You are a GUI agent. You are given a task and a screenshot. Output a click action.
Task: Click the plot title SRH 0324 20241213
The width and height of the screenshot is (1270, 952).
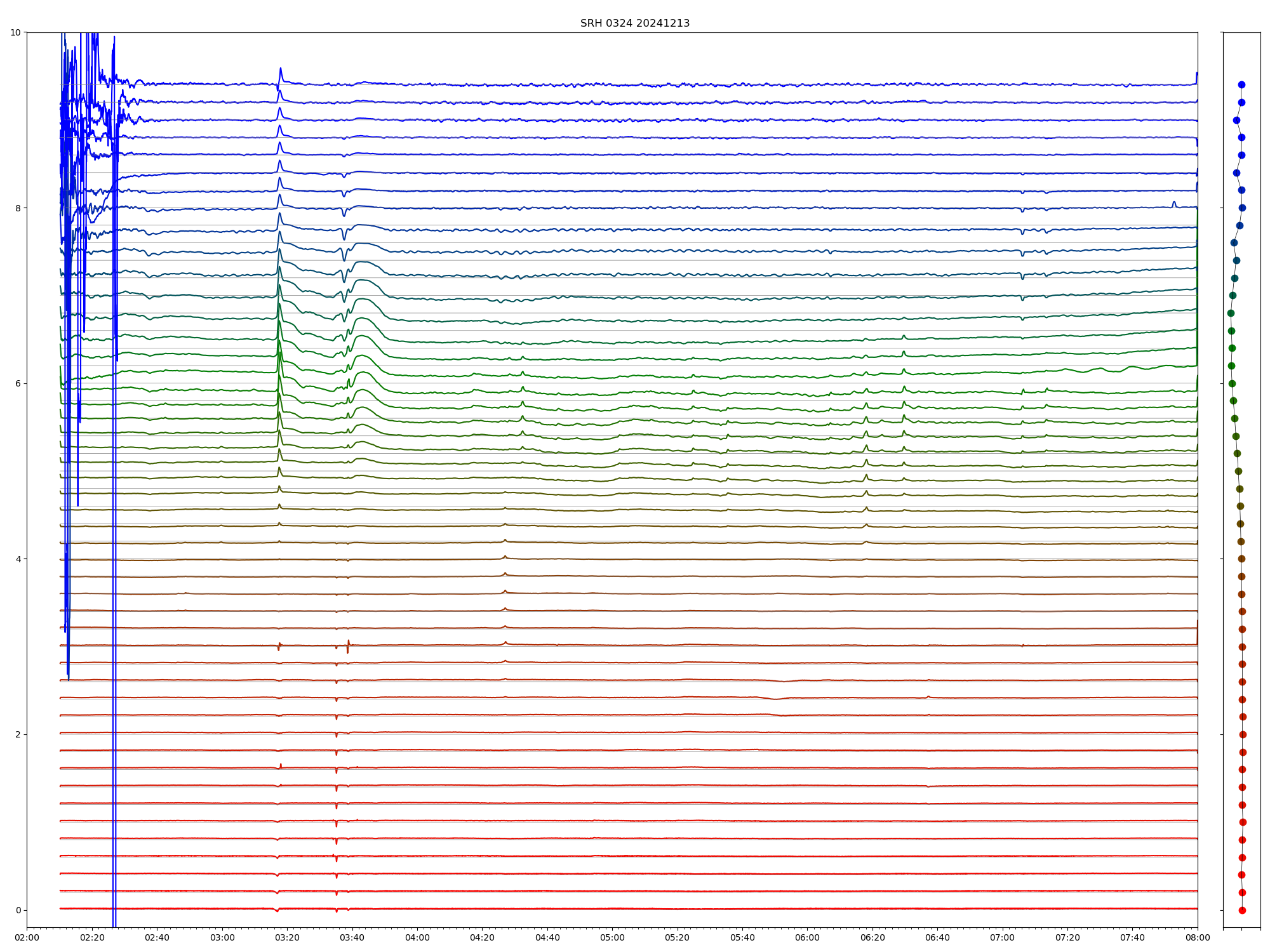click(634, 23)
